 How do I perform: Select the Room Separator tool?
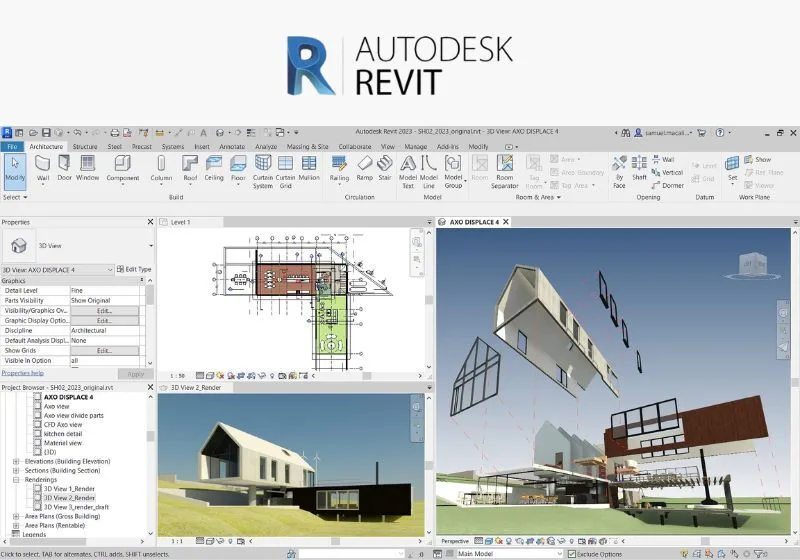tap(505, 172)
